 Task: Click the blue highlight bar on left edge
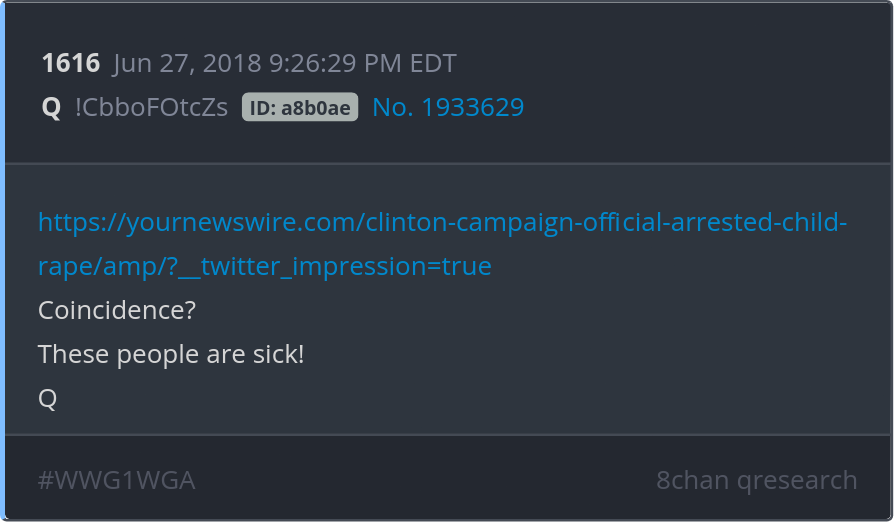[2, 261]
